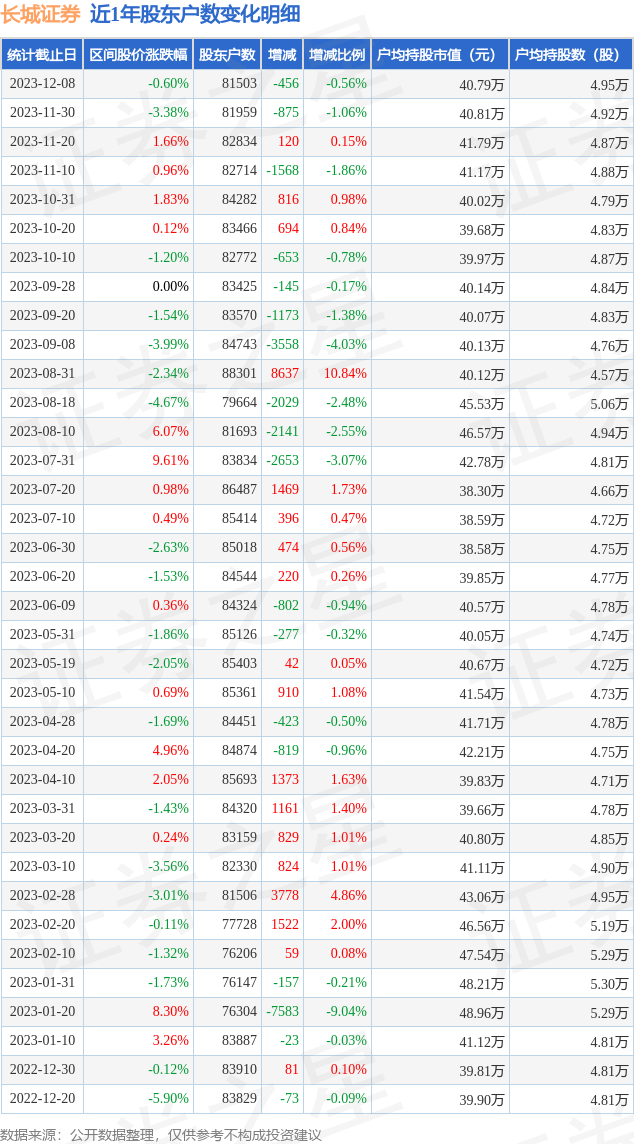The height and width of the screenshot is (1144, 634).
Task: Click the -7583 decrease value
Action: pyautogui.click(x=283, y=1012)
